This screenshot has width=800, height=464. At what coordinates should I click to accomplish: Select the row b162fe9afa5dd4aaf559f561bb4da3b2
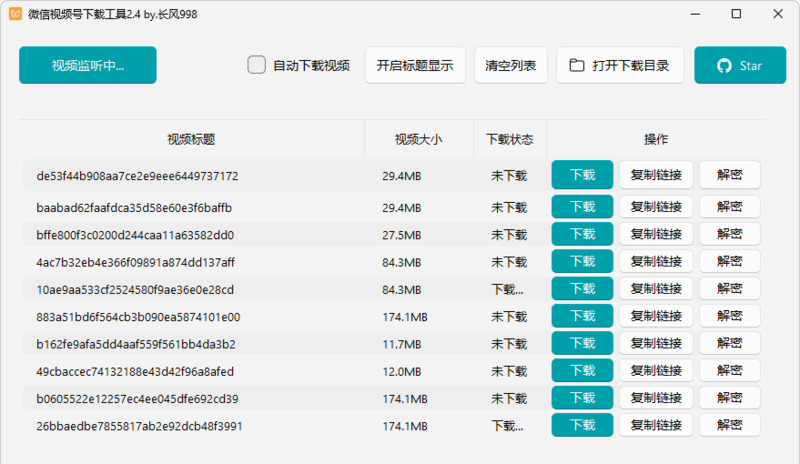coord(136,344)
